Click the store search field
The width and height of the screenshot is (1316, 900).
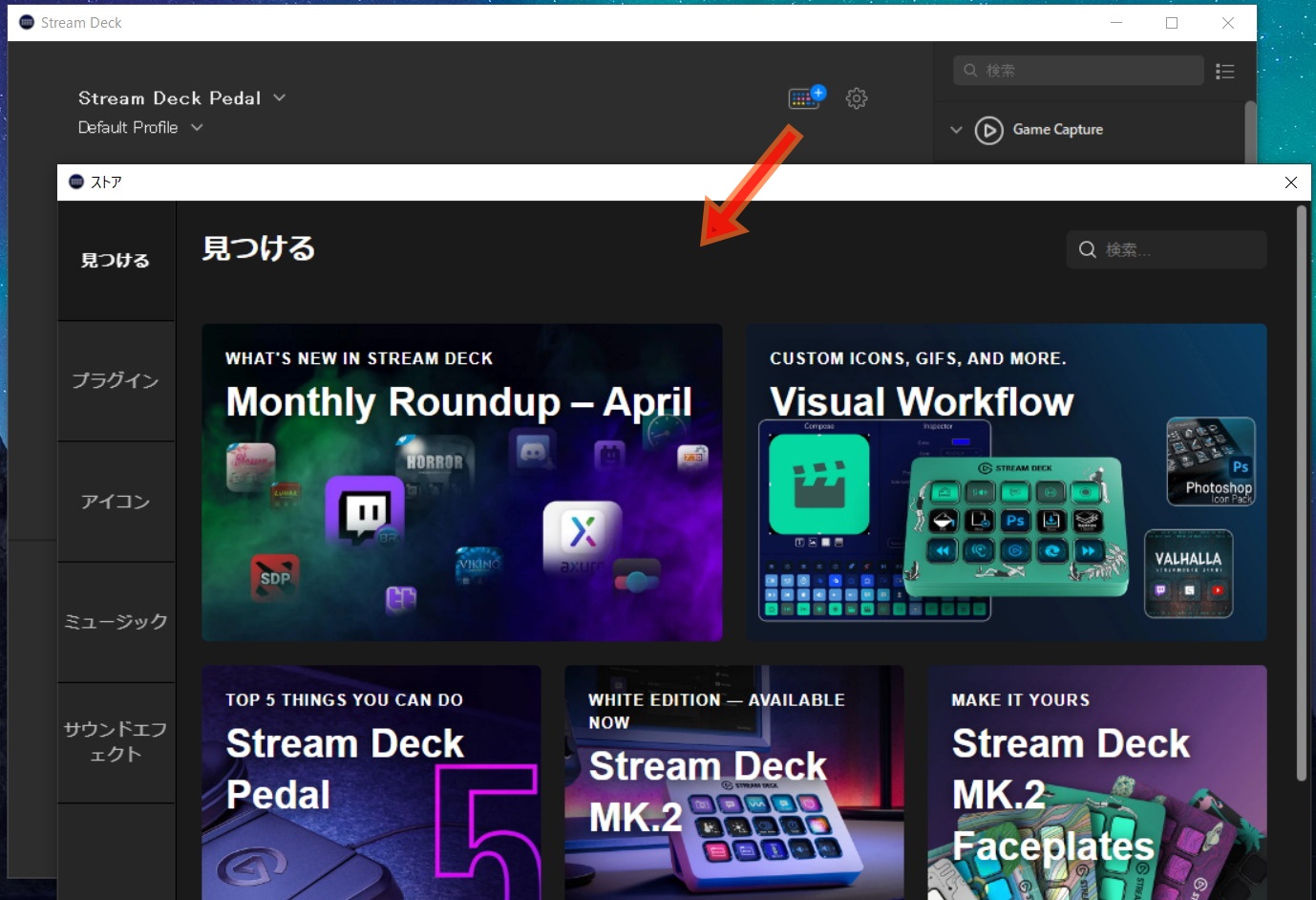[1167, 249]
